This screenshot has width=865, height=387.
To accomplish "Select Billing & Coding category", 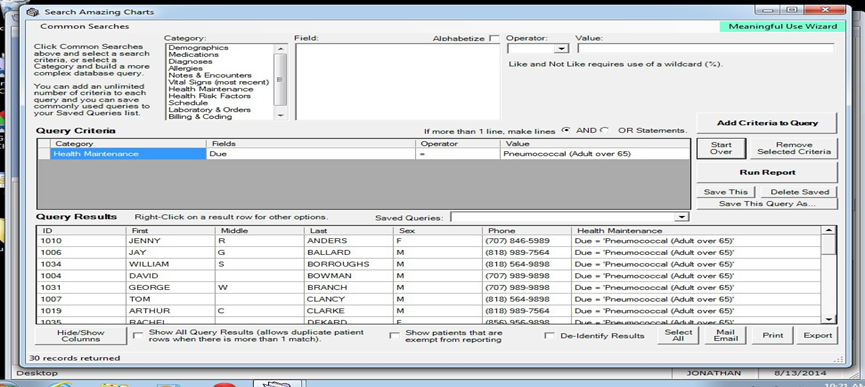I will point(200,117).
